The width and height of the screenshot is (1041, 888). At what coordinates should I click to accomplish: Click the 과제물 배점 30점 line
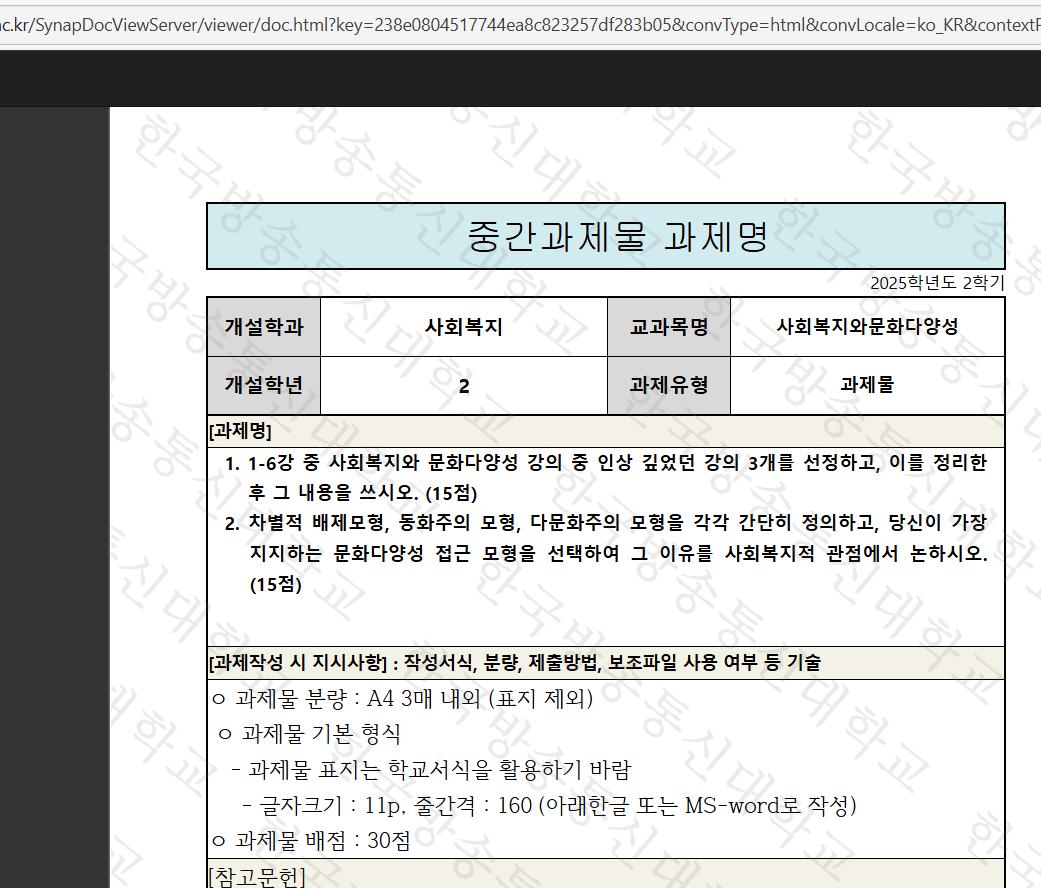(x=311, y=840)
